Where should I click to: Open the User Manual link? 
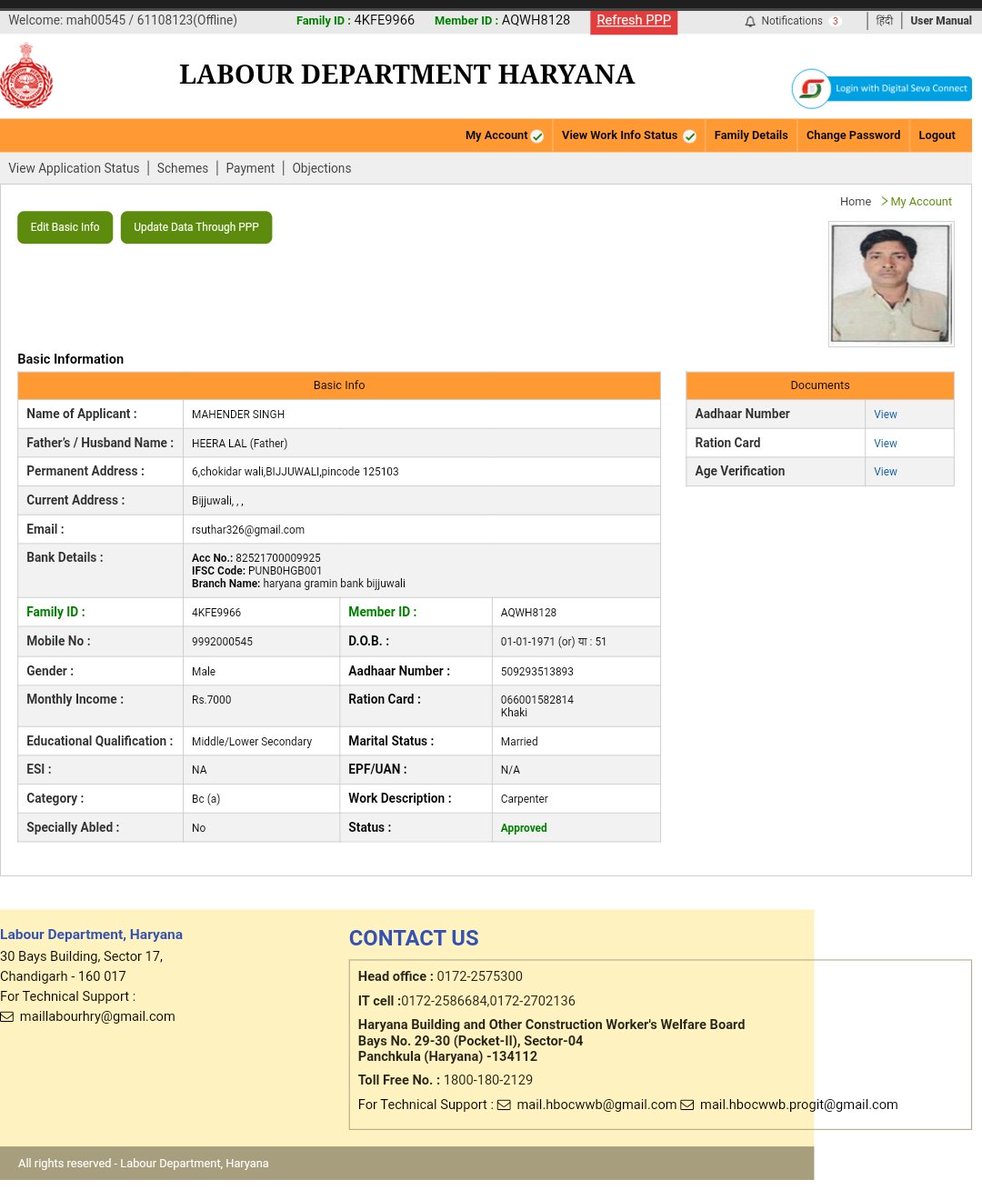click(940, 20)
